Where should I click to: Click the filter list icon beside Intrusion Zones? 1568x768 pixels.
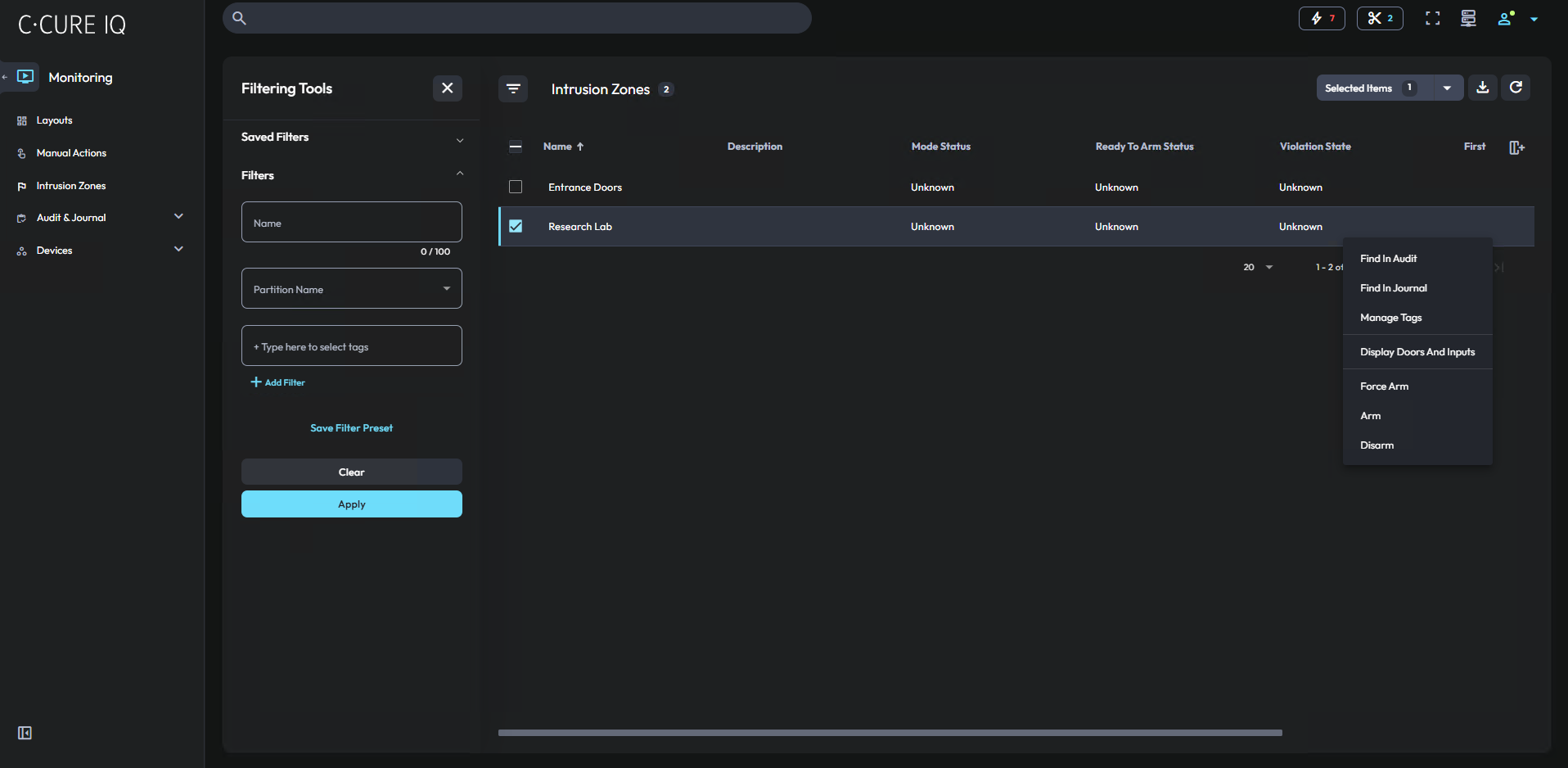(x=513, y=88)
